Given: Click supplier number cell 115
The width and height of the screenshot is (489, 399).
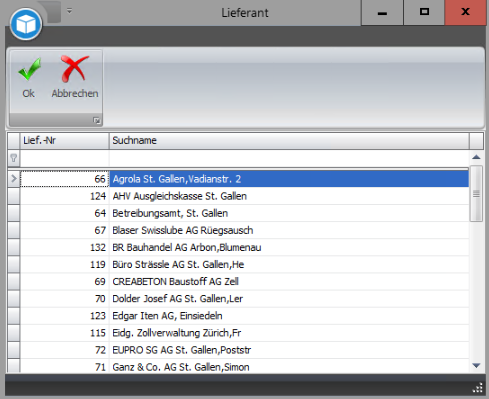Looking at the screenshot, I should tap(64, 333).
